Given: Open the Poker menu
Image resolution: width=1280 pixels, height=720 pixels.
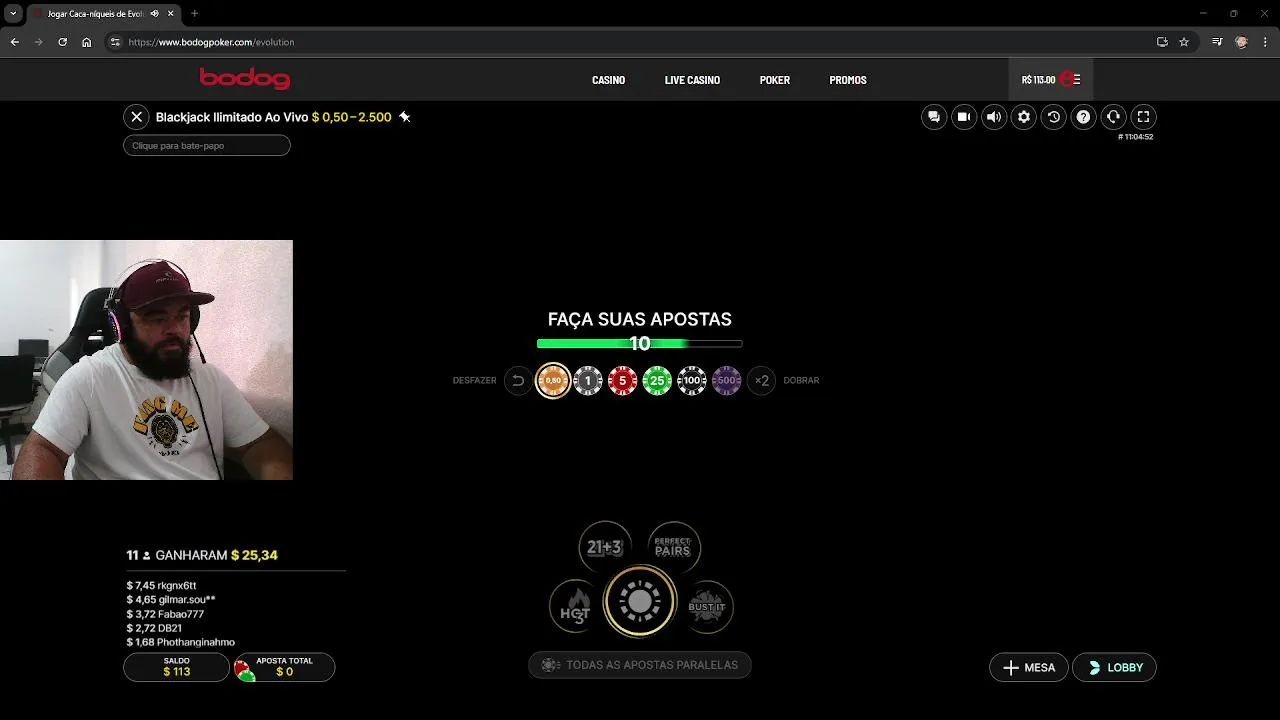Looking at the screenshot, I should [x=775, y=80].
